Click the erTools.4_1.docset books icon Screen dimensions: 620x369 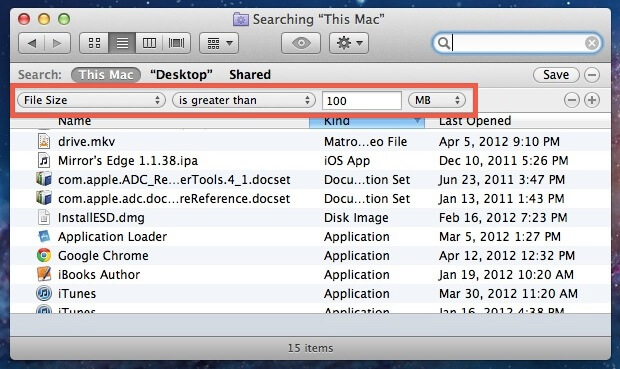pos(44,179)
